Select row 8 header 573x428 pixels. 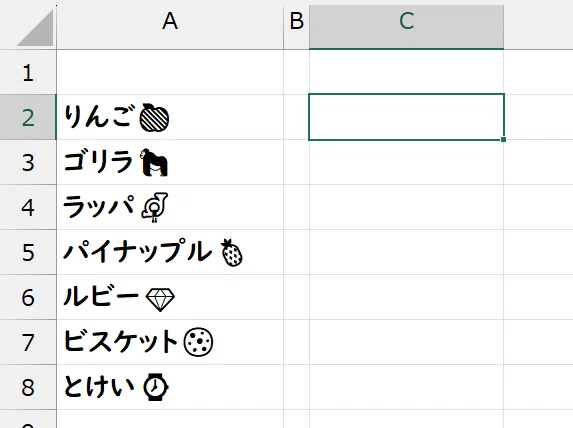(x=28, y=387)
